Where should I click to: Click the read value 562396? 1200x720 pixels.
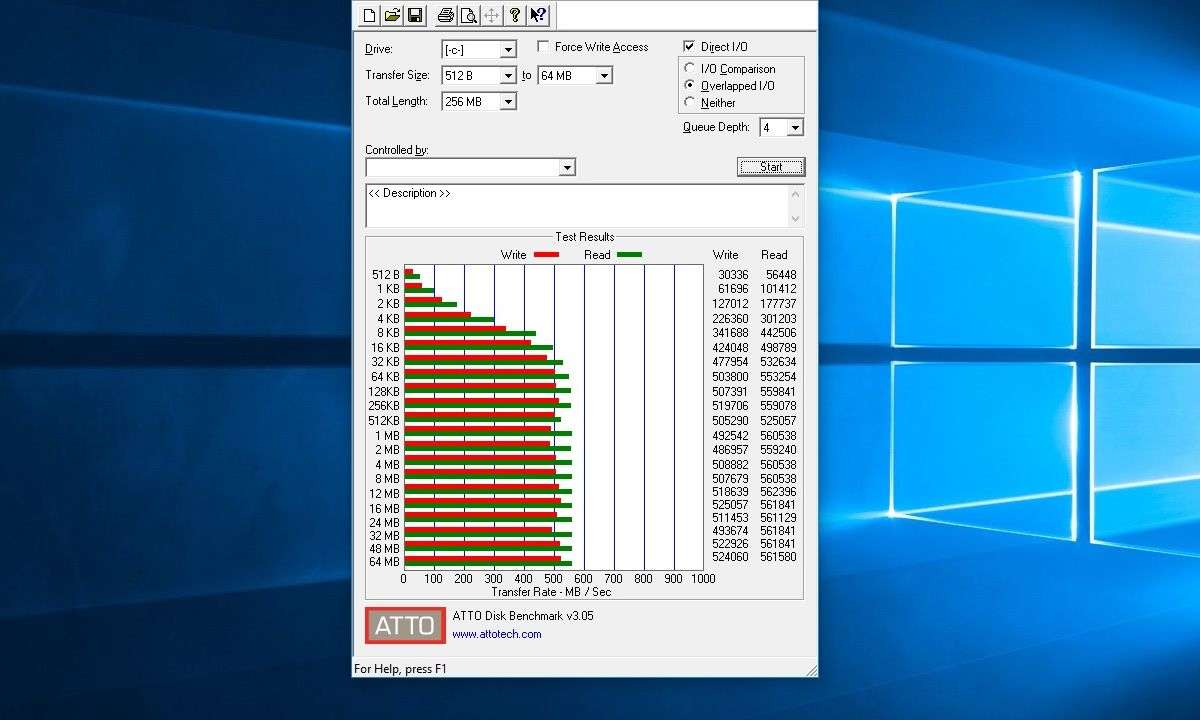click(x=779, y=492)
